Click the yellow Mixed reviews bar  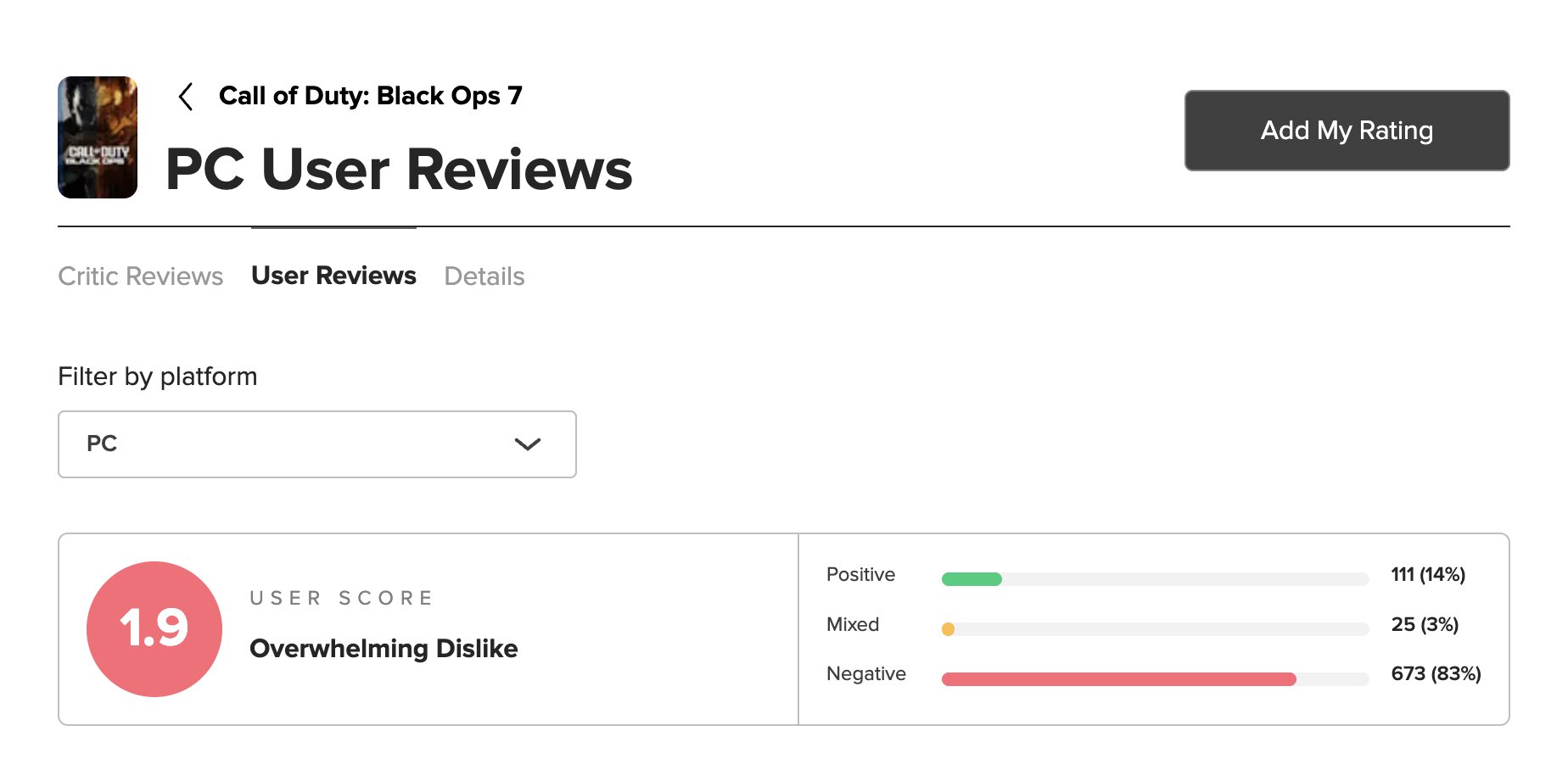[x=948, y=629]
